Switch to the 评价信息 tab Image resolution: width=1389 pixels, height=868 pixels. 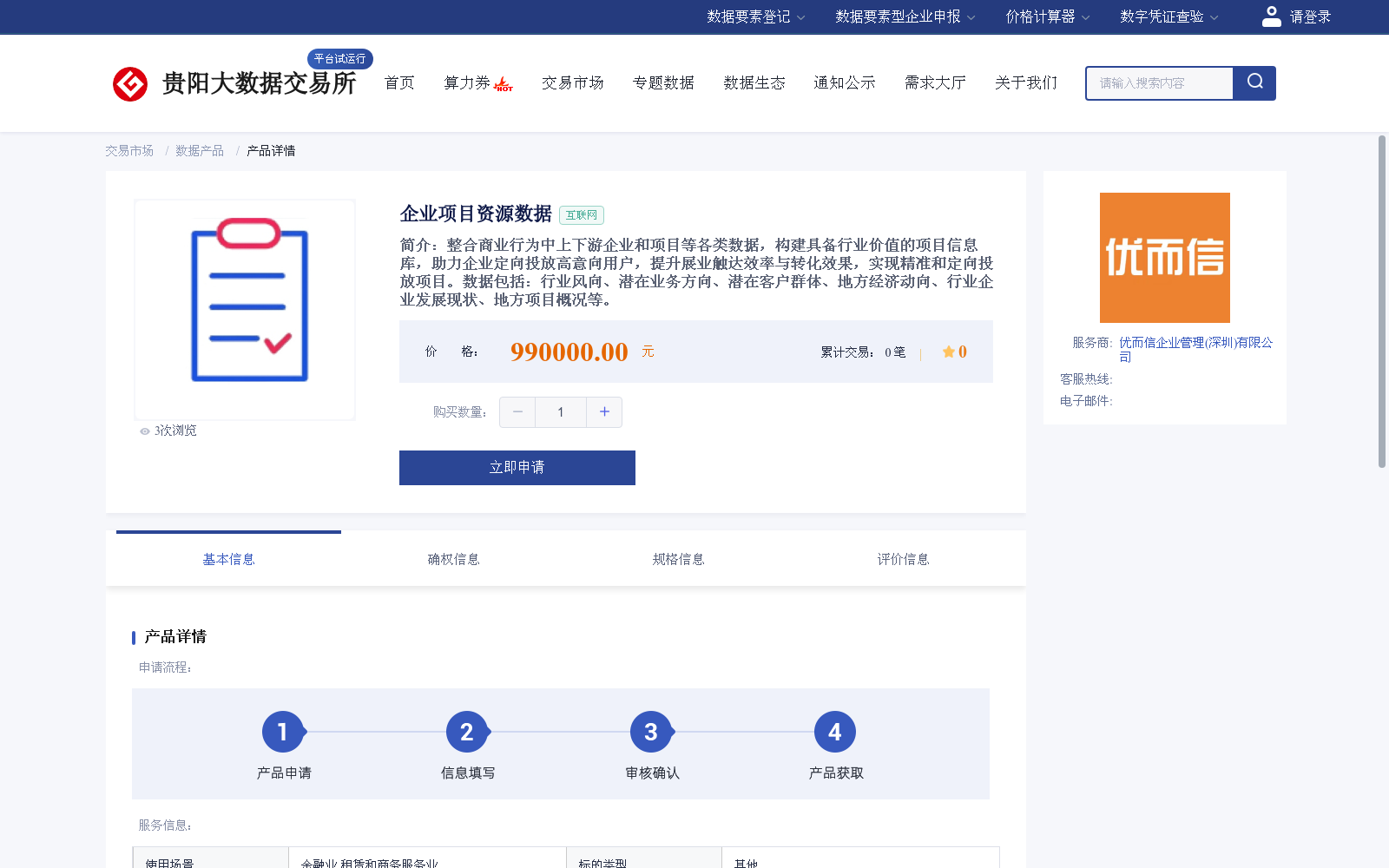903,560
